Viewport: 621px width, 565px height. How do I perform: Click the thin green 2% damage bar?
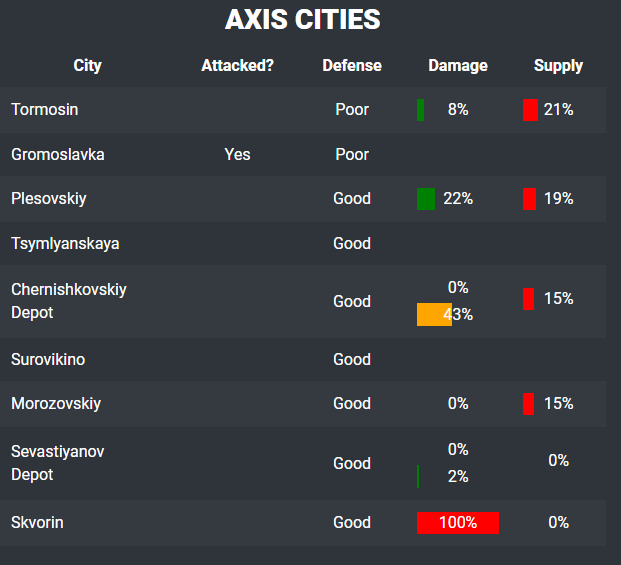pyautogui.click(x=418, y=476)
